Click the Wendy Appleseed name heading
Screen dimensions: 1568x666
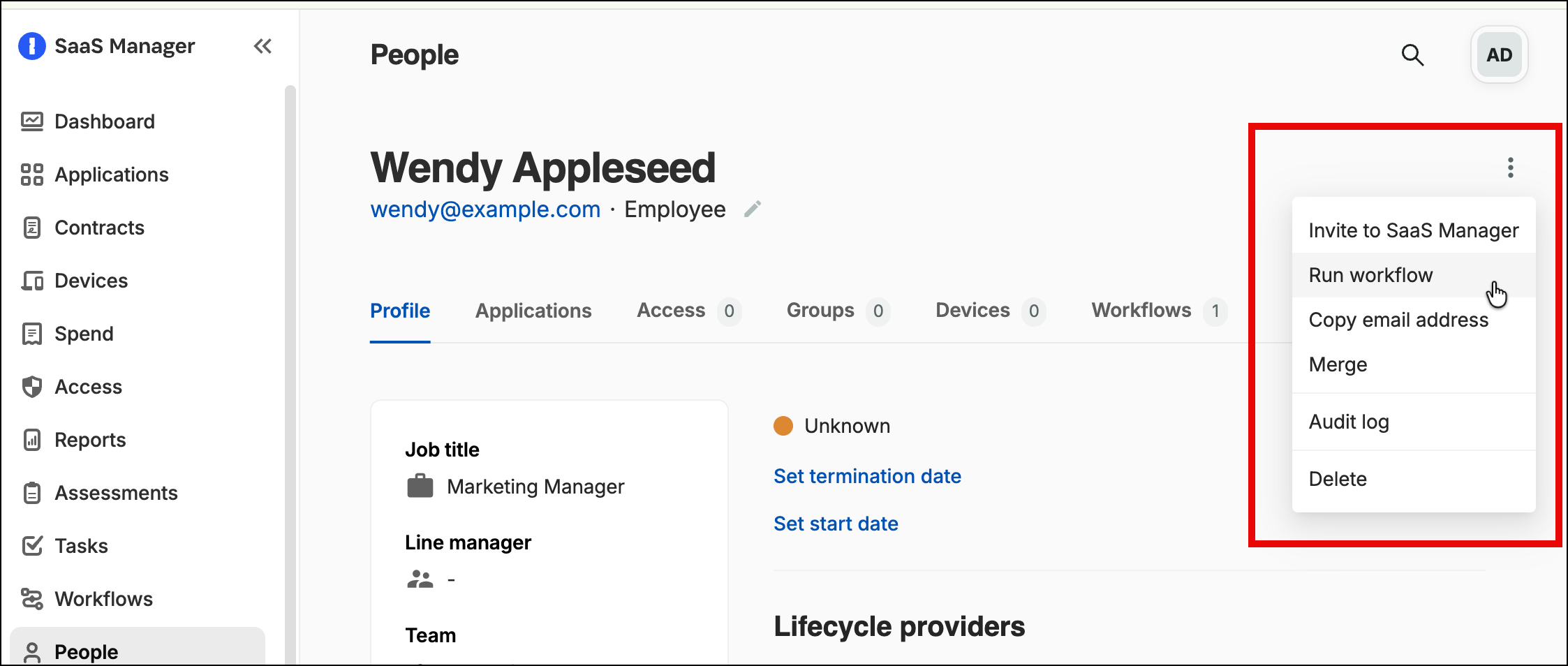[x=543, y=168]
